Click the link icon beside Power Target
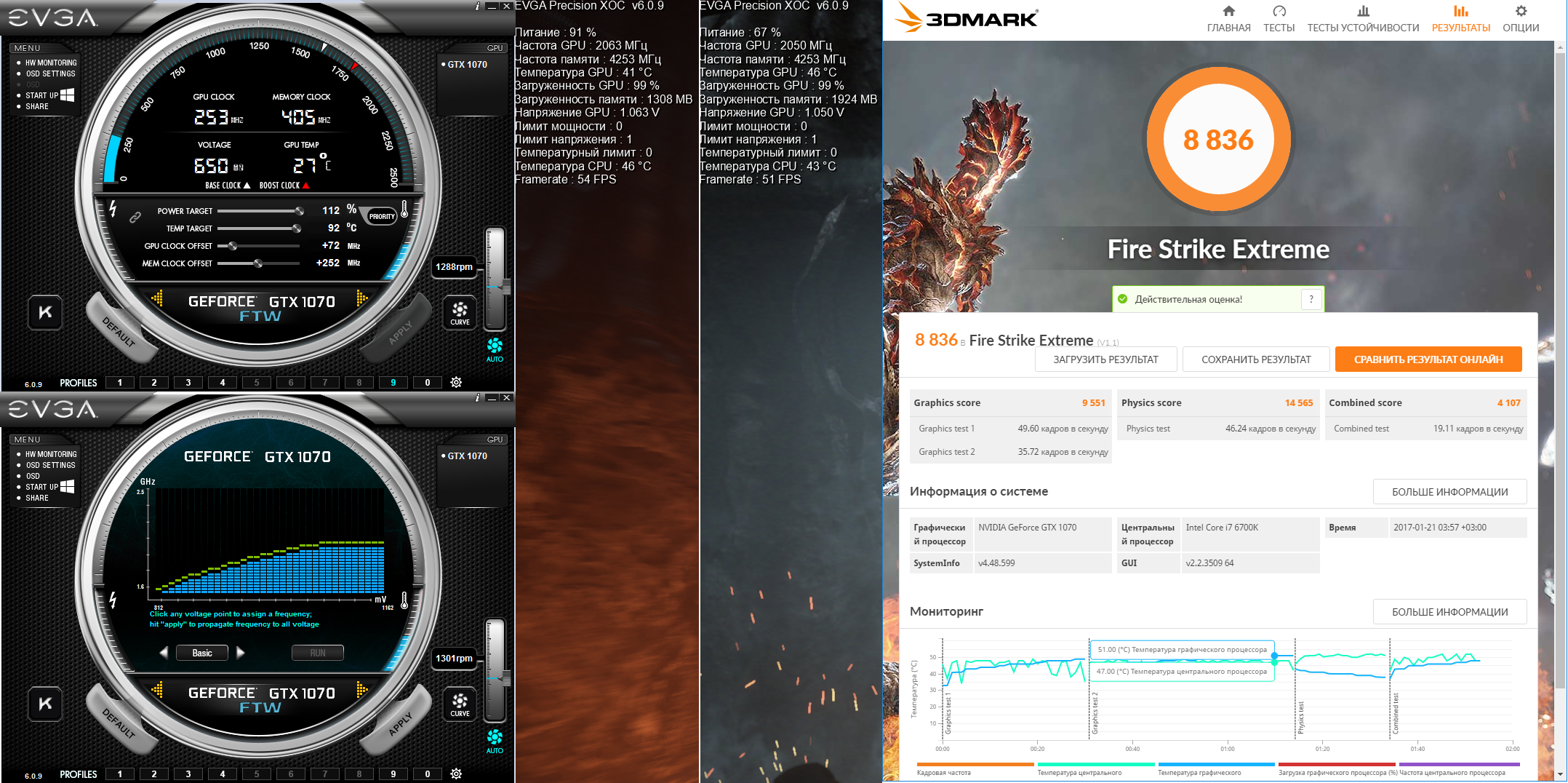Image resolution: width=1568 pixels, height=783 pixels. point(135,217)
